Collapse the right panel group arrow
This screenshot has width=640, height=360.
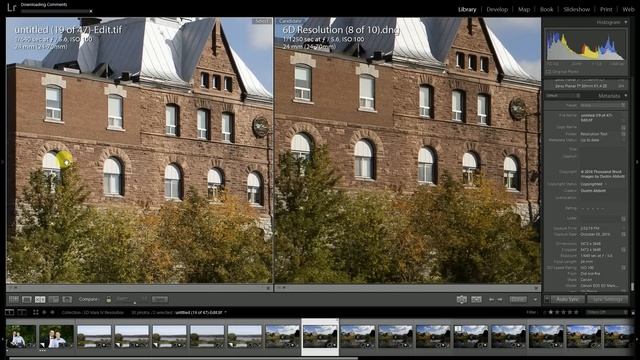coord(637,162)
